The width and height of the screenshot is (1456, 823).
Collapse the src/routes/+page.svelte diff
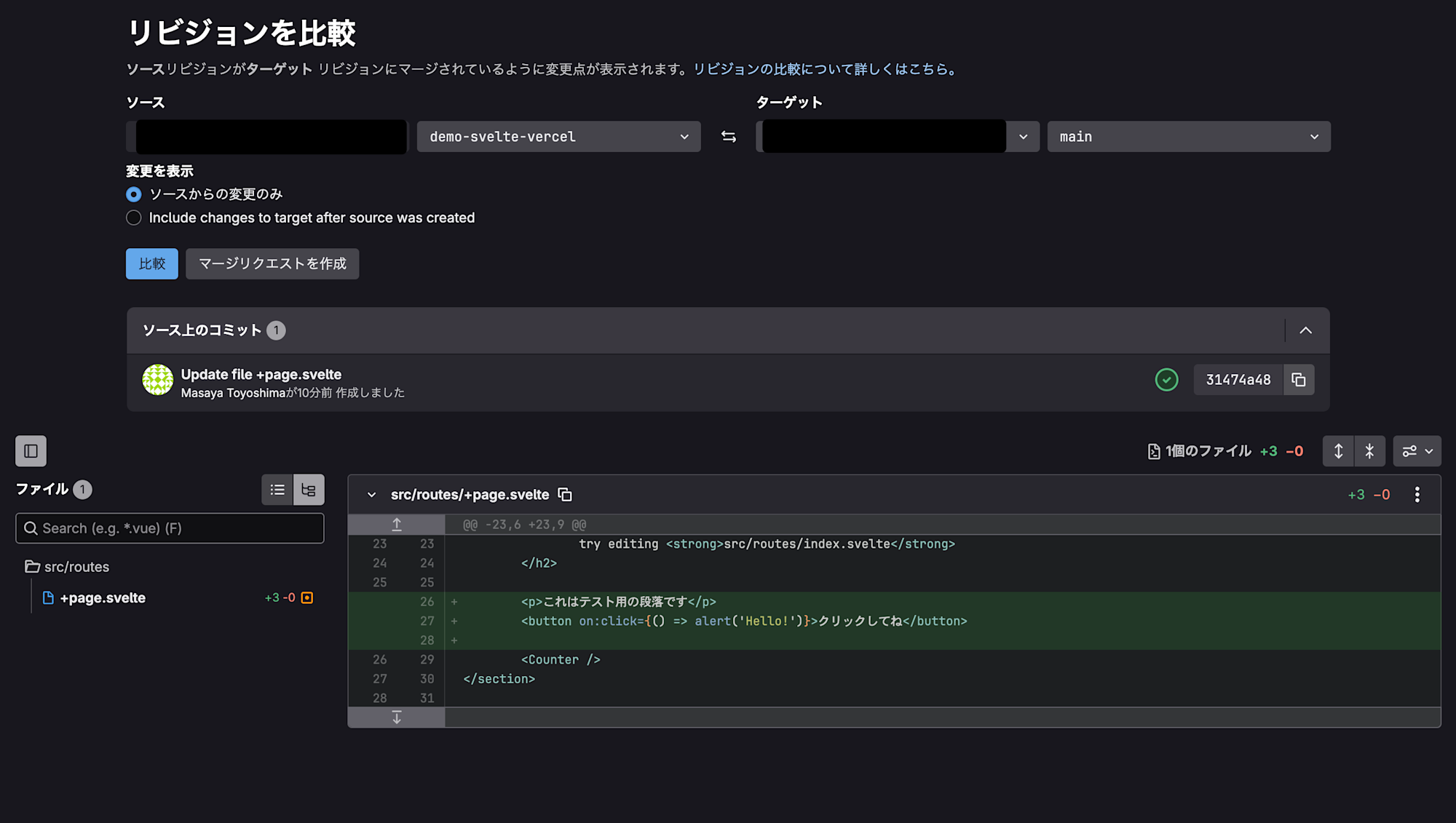coord(371,495)
